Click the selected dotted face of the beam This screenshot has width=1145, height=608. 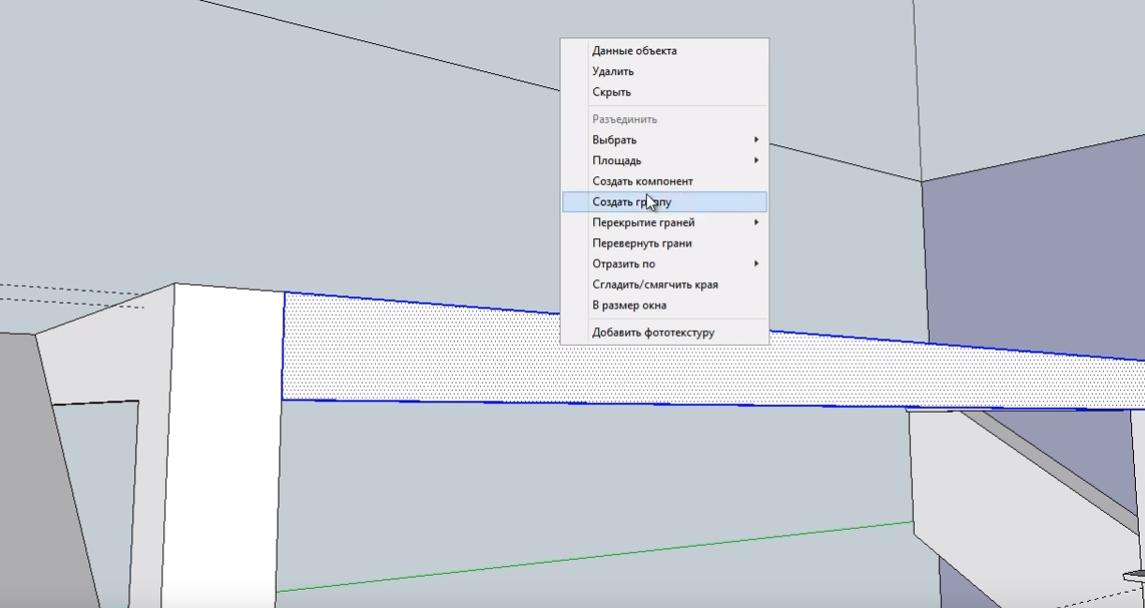click(x=450, y=350)
